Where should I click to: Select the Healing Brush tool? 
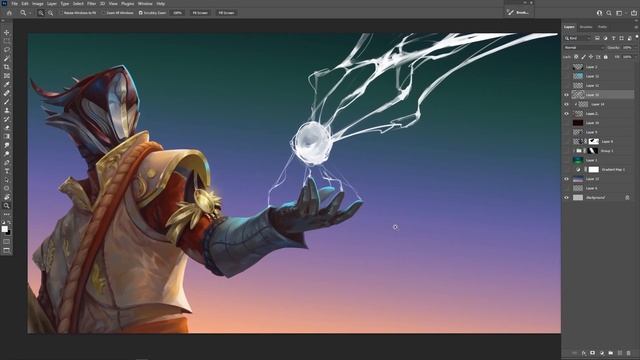click(7, 93)
